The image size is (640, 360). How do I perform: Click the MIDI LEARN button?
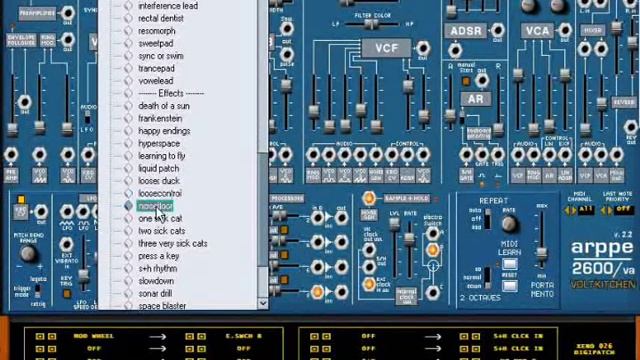510,264
